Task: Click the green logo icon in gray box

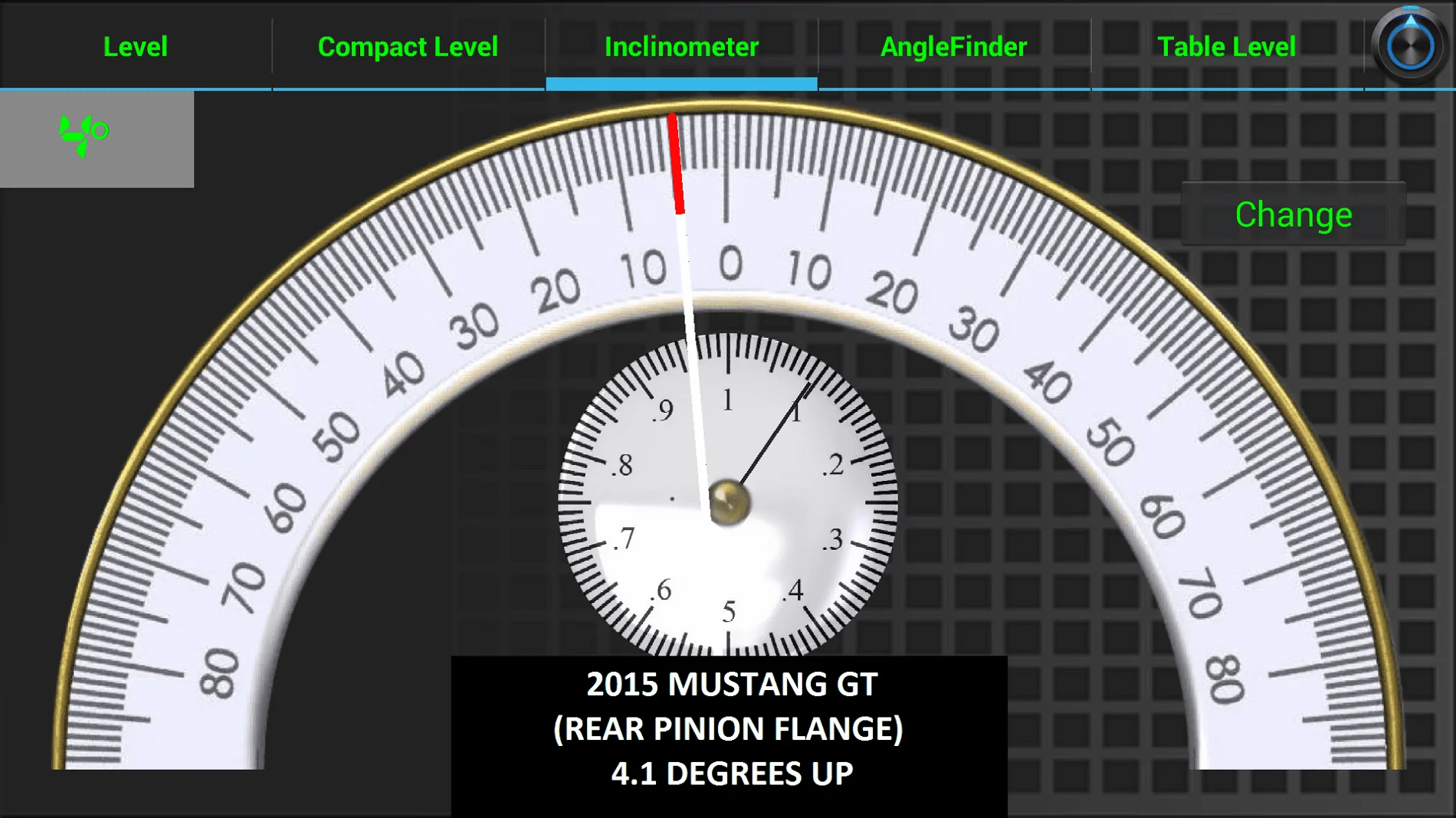Action: tap(84, 135)
